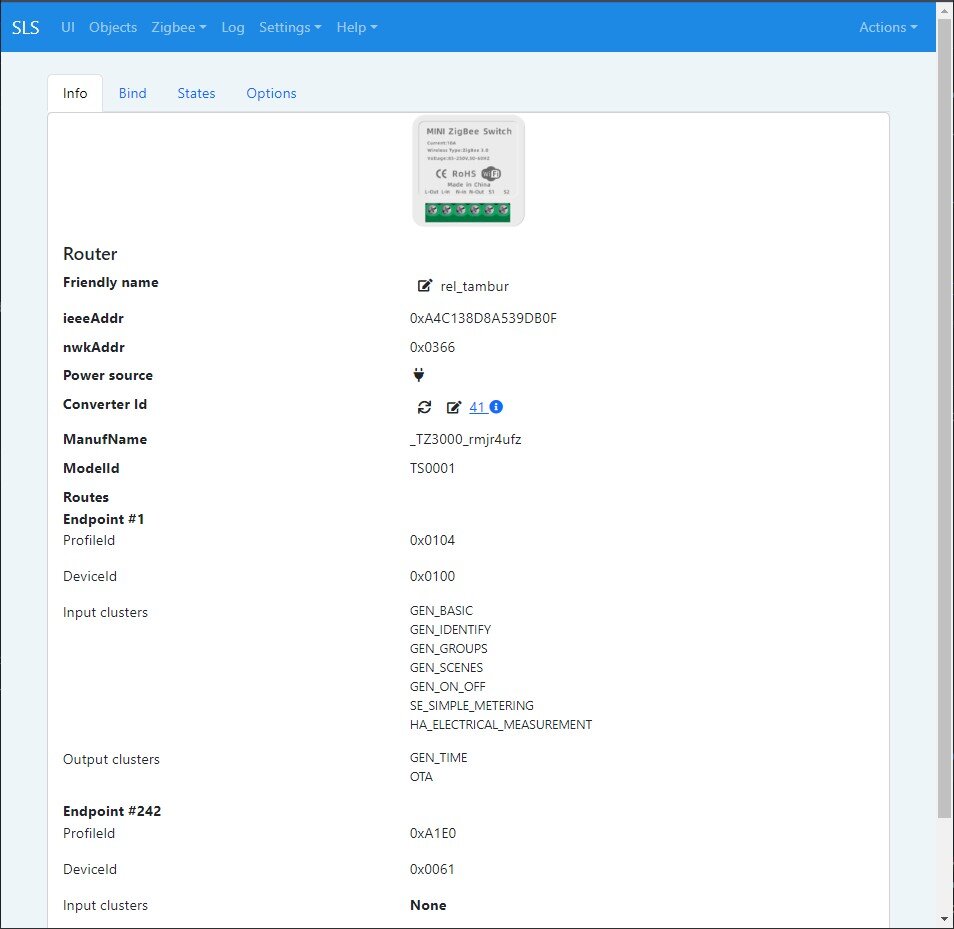Edit the Converter Id pencil icon
The width and height of the screenshot is (954, 929).
tap(454, 407)
